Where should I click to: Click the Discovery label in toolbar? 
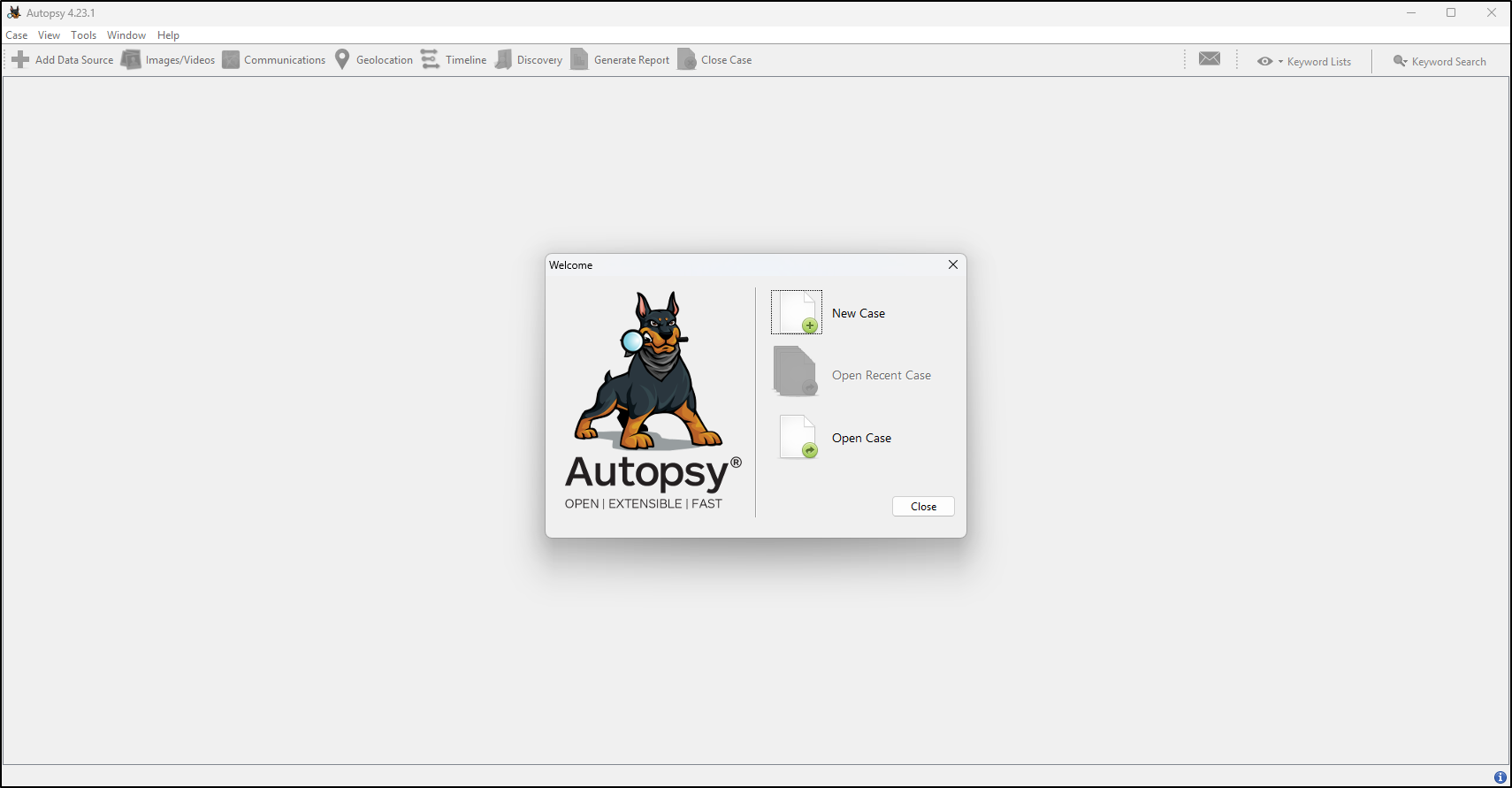tap(539, 60)
